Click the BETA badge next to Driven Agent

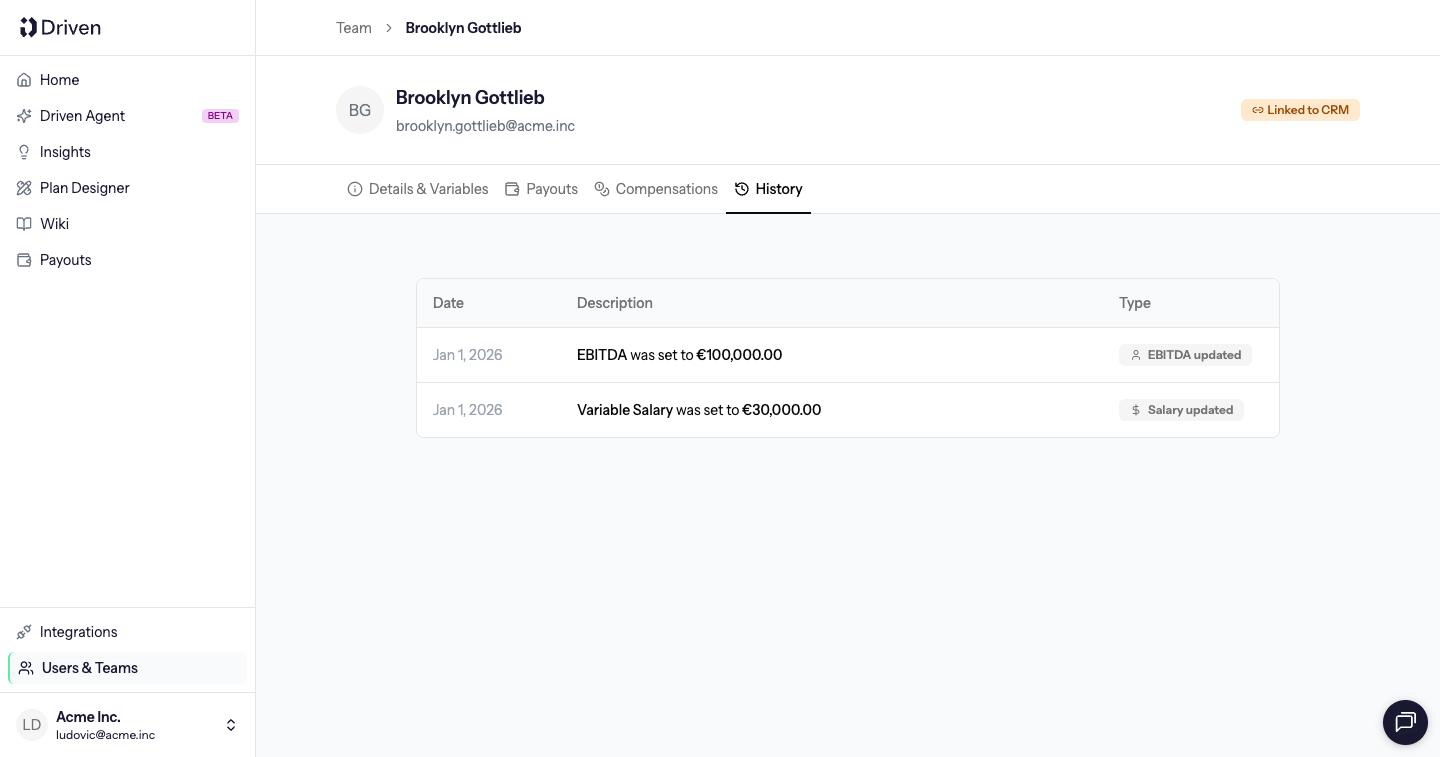pyautogui.click(x=220, y=116)
